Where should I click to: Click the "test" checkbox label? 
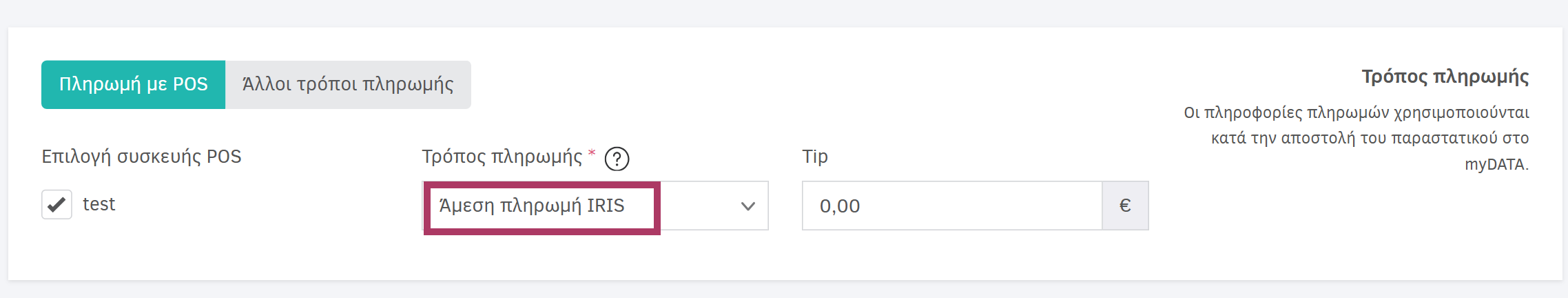[99, 204]
